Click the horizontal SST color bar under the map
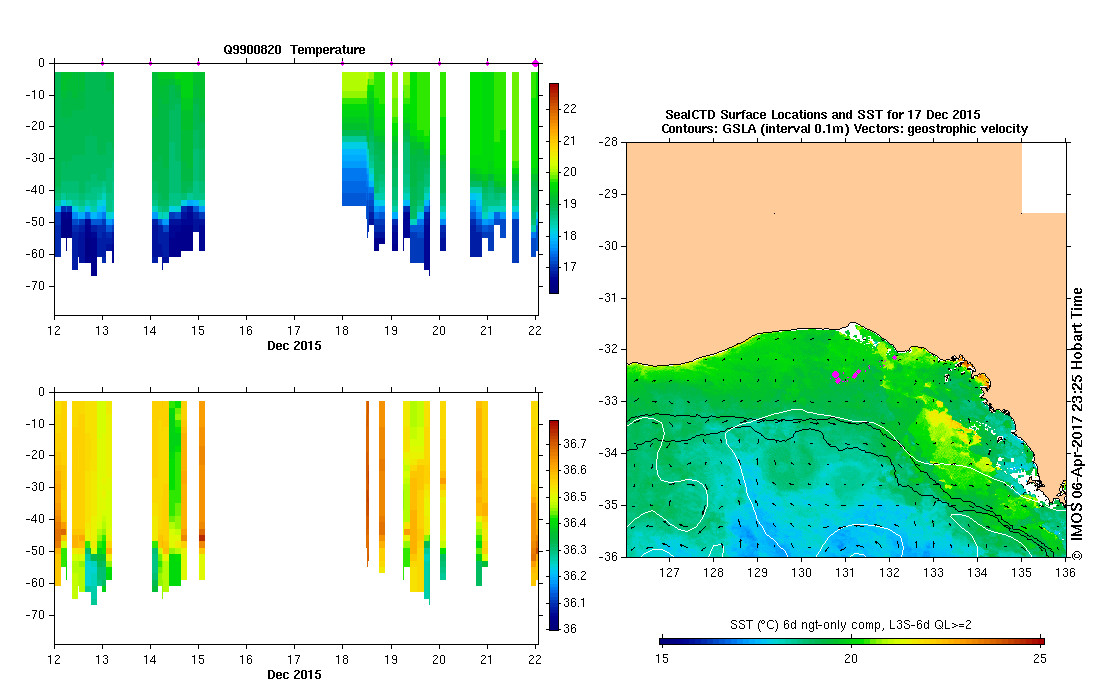The height and width of the screenshot is (700, 1099). [852, 641]
